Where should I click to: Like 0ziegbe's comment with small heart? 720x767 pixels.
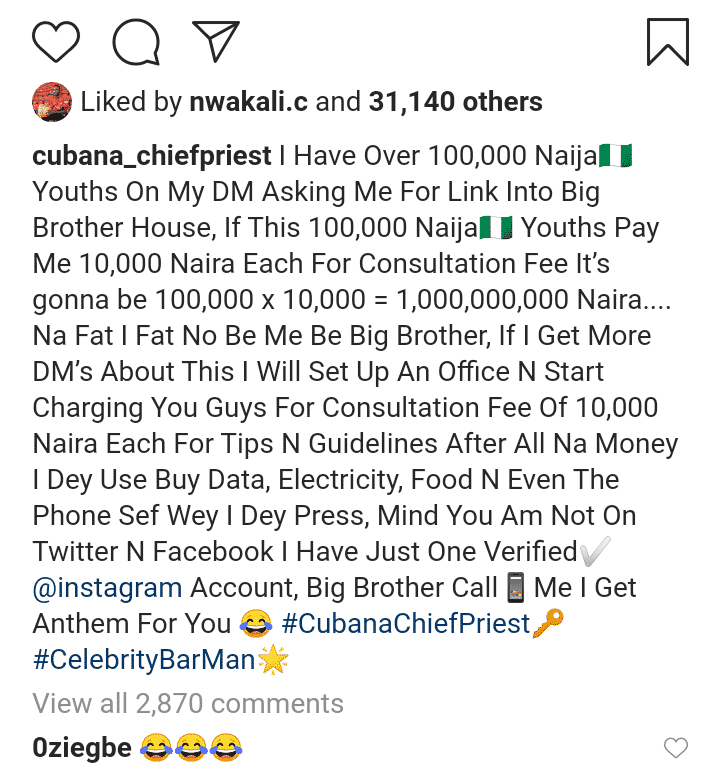pos(677,747)
